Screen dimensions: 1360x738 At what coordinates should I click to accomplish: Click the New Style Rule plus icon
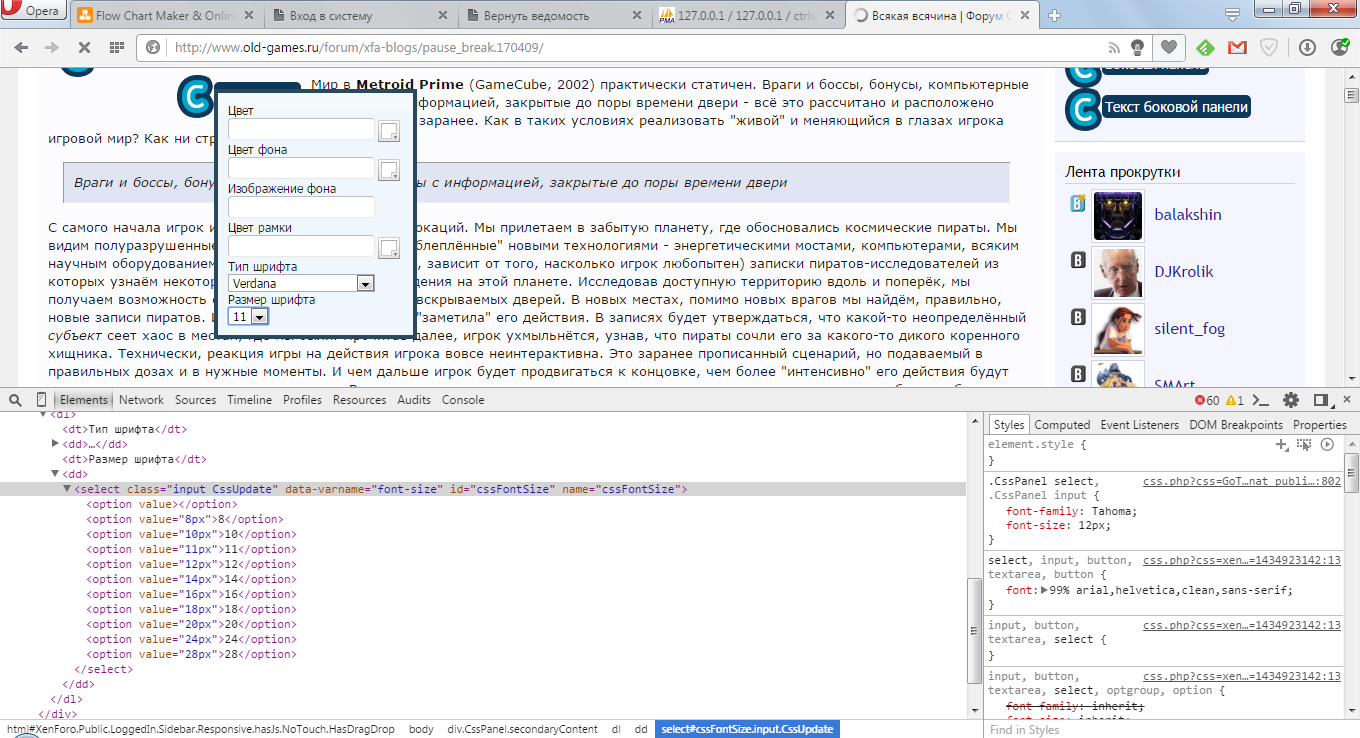[1282, 444]
